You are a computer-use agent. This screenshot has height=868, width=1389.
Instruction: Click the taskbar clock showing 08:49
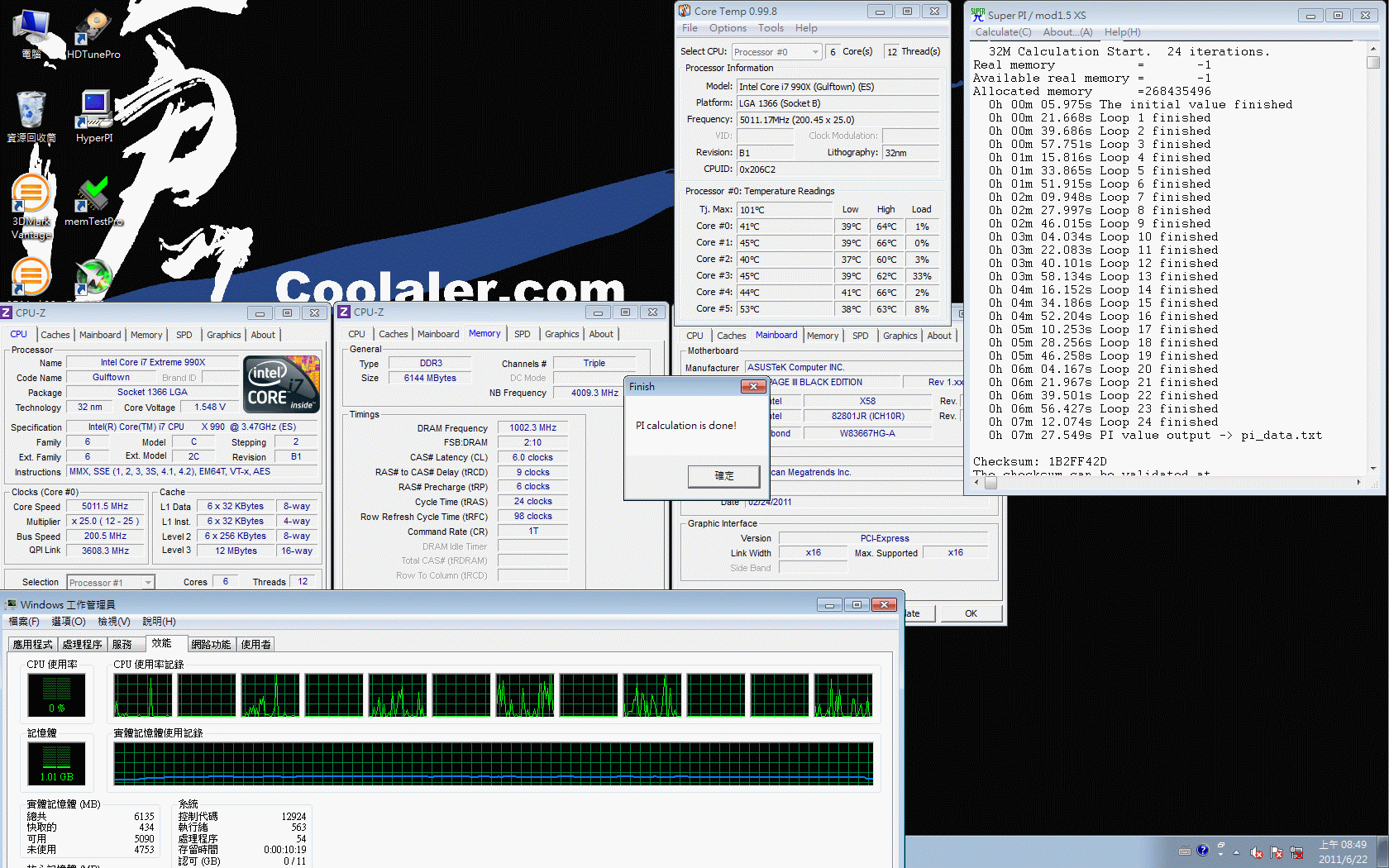pos(1343,852)
